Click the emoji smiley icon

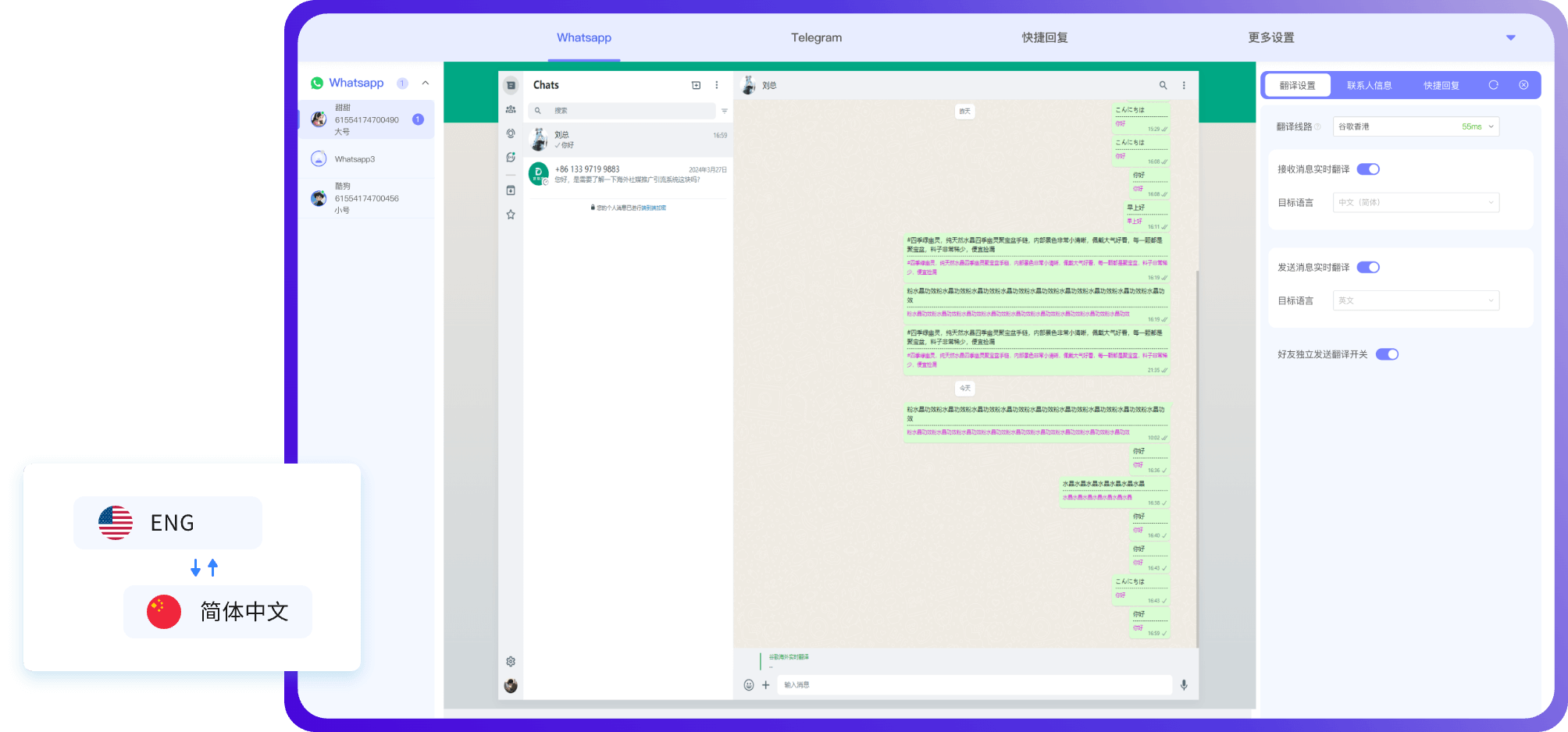(x=748, y=685)
